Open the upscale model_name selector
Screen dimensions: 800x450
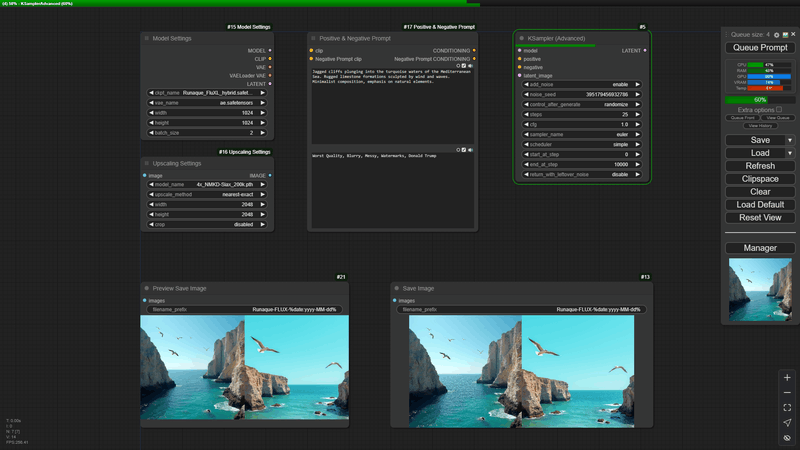pos(207,184)
